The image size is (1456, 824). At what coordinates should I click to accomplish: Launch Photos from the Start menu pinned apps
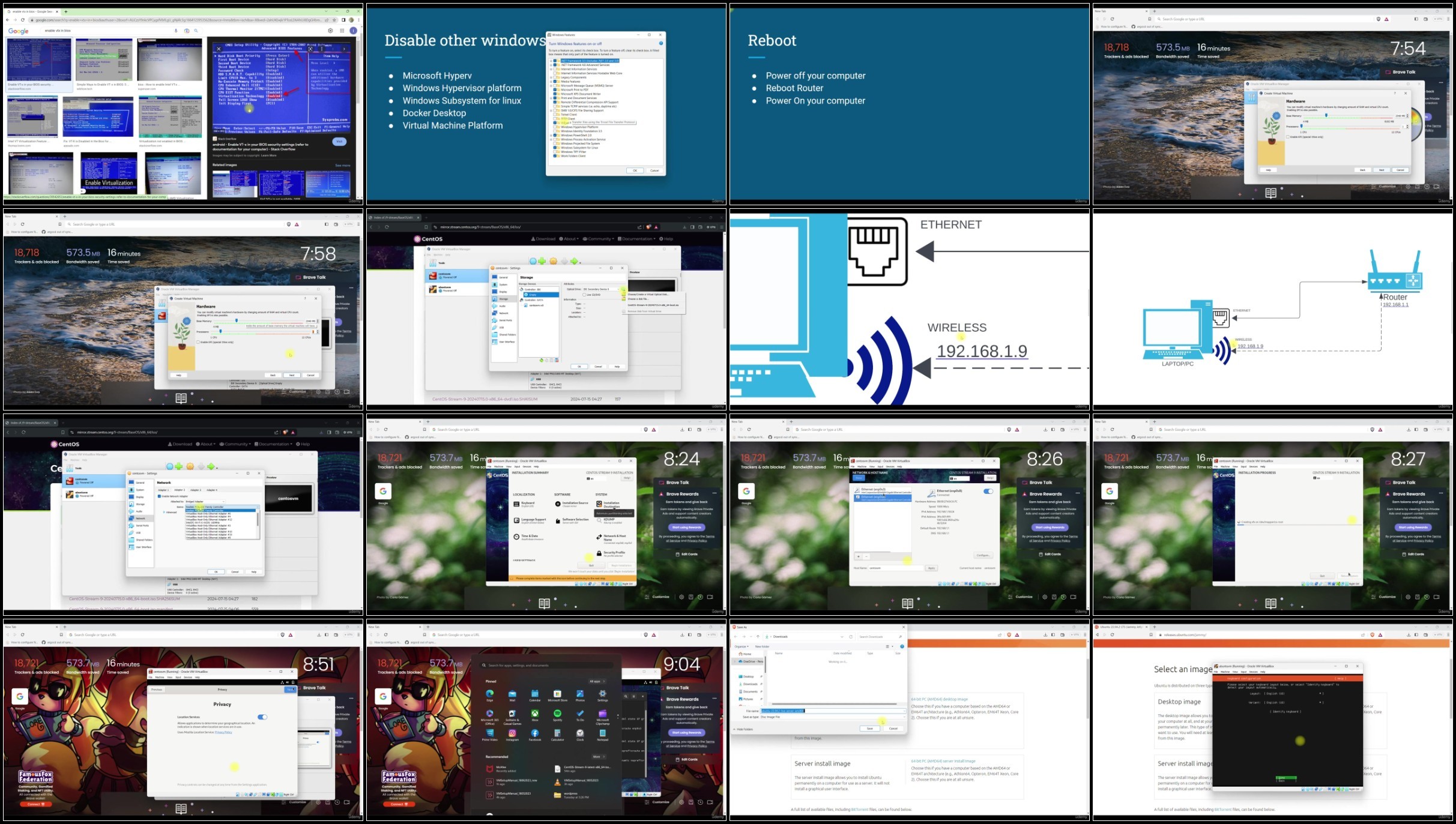tap(580, 696)
